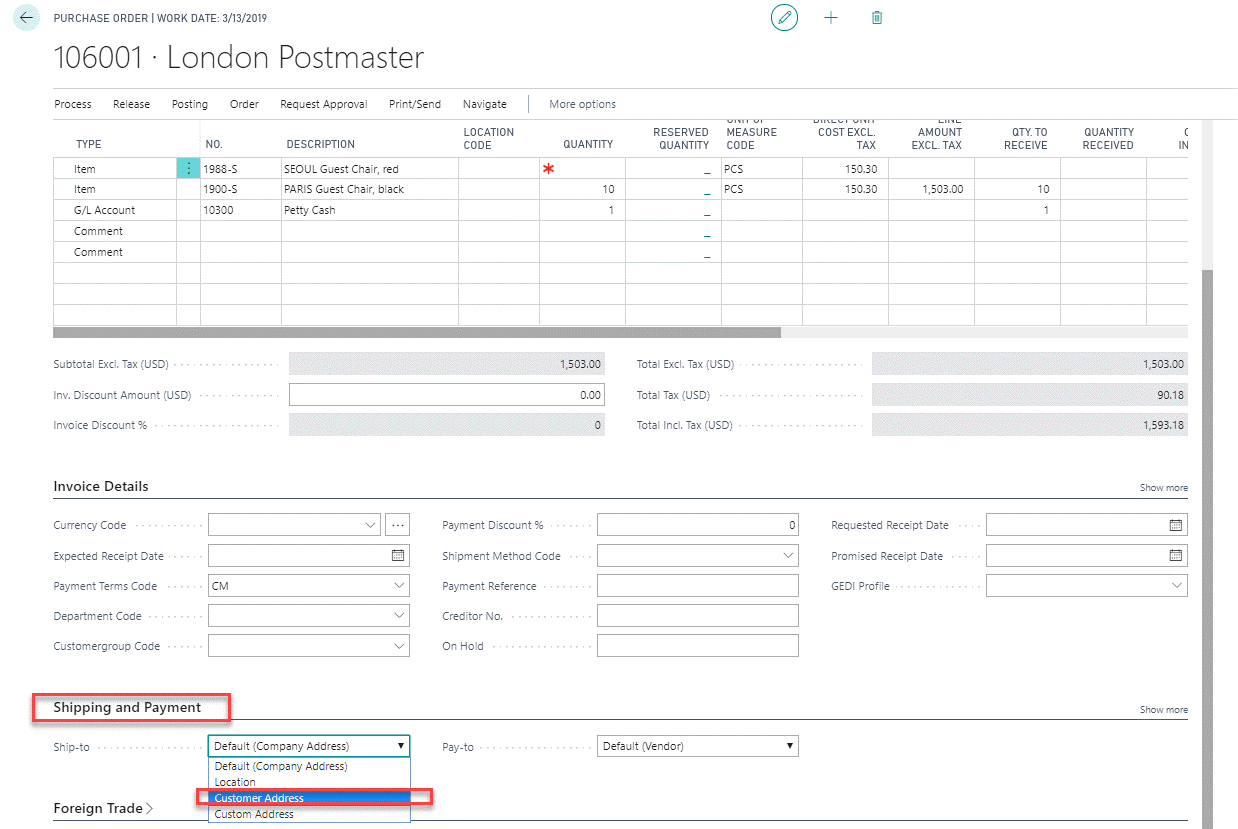The height and width of the screenshot is (829, 1238).
Task: Click the back arrow icon
Action: [27, 18]
